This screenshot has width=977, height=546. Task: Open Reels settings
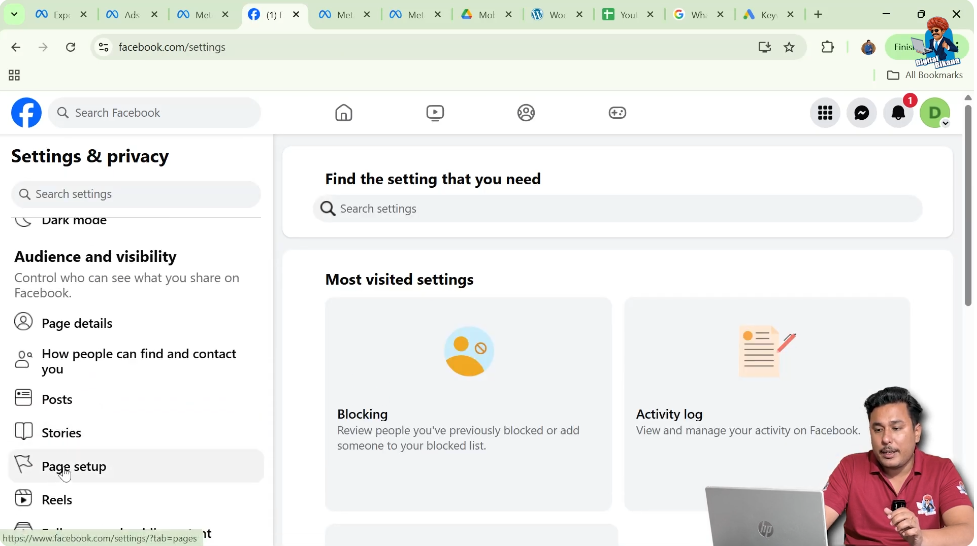click(x=136, y=499)
